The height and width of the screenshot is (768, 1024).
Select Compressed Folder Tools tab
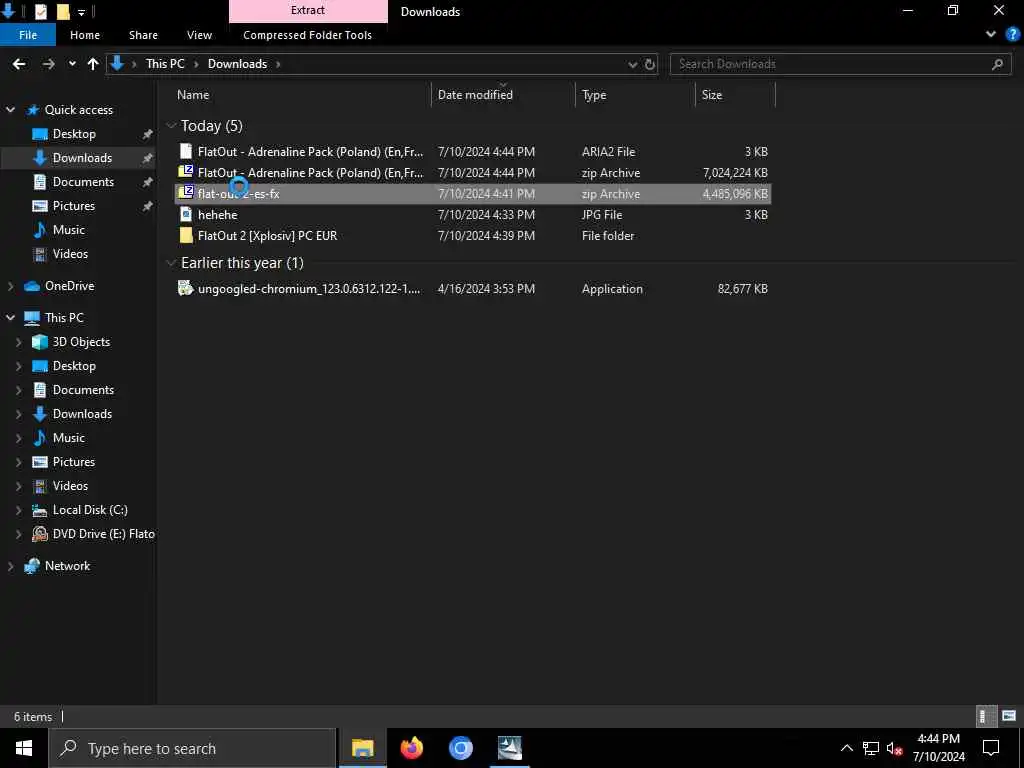[x=308, y=35]
